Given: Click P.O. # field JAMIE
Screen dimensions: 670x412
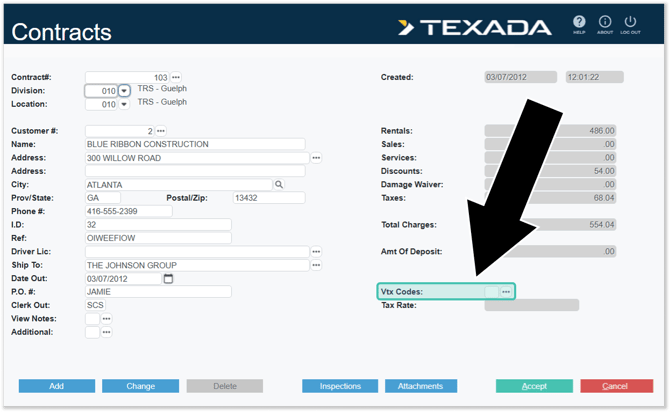Looking at the screenshot, I should [x=159, y=292].
